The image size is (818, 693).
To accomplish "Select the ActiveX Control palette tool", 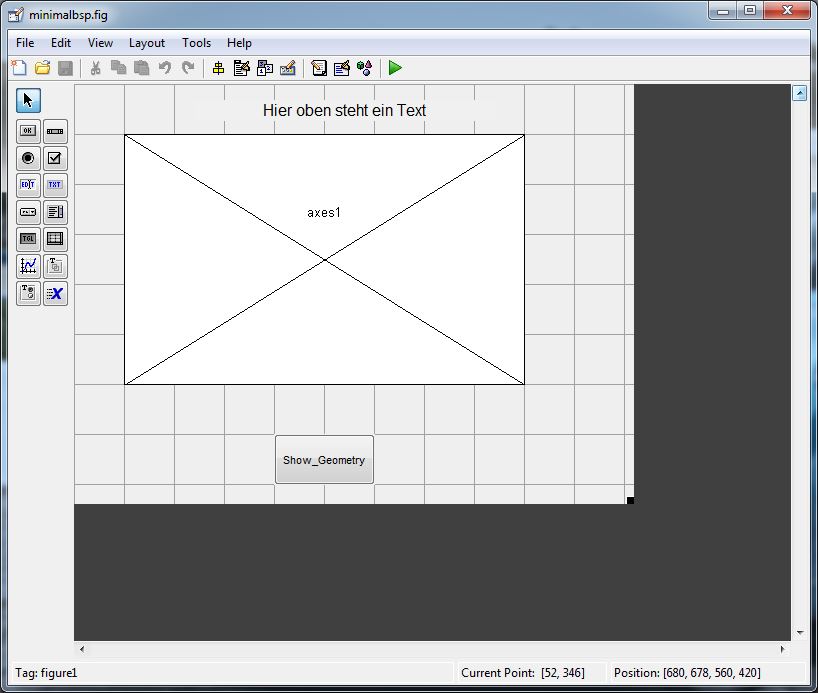I will pos(55,293).
